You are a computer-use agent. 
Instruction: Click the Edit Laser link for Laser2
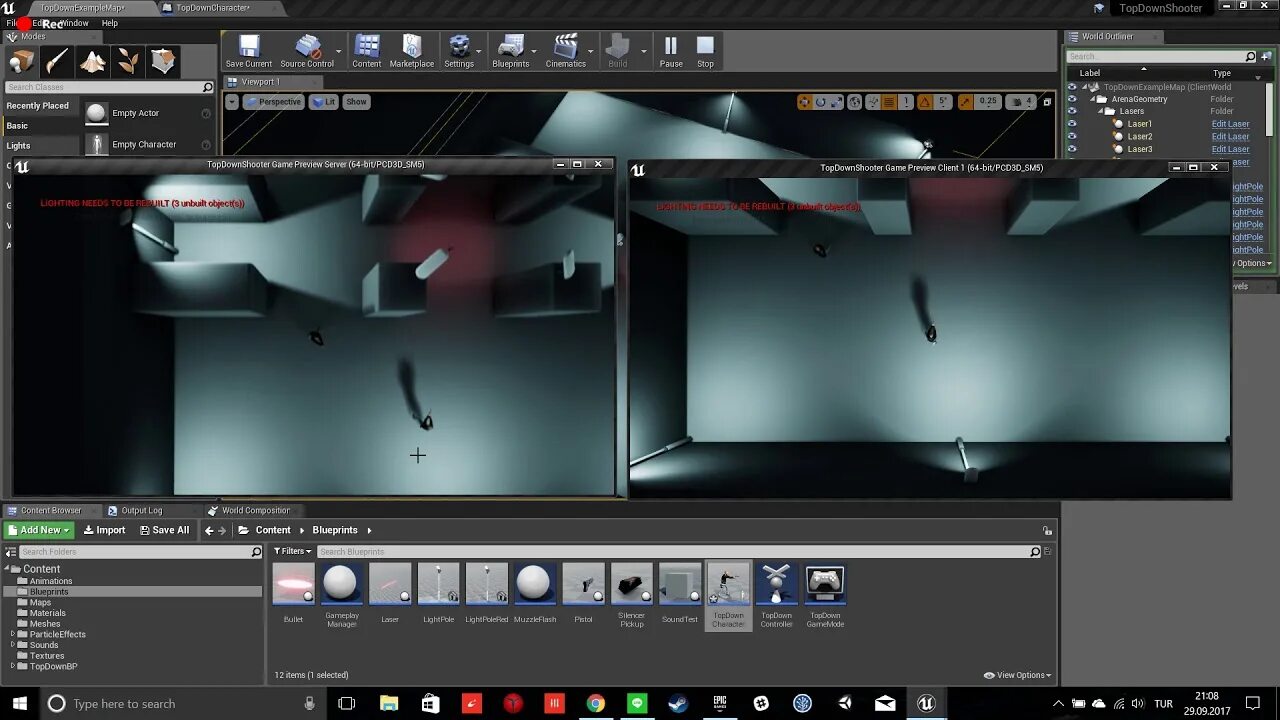[1230, 136]
